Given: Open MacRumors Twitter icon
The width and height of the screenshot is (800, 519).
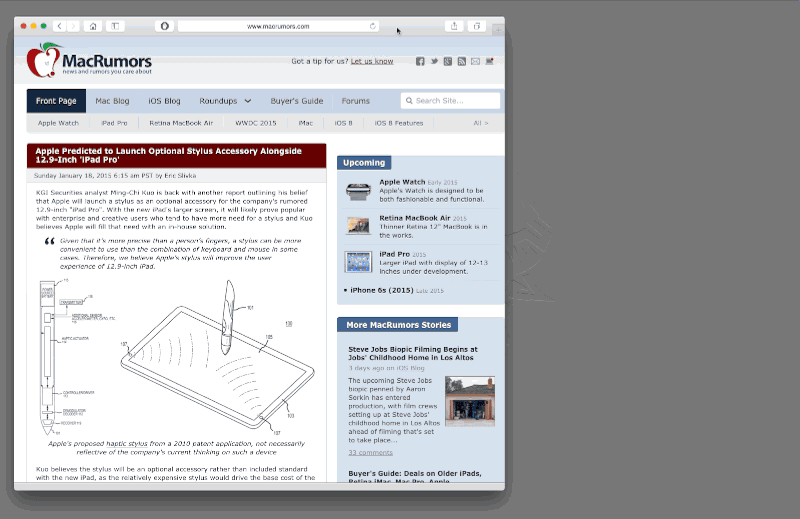Looking at the screenshot, I should (x=434, y=61).
